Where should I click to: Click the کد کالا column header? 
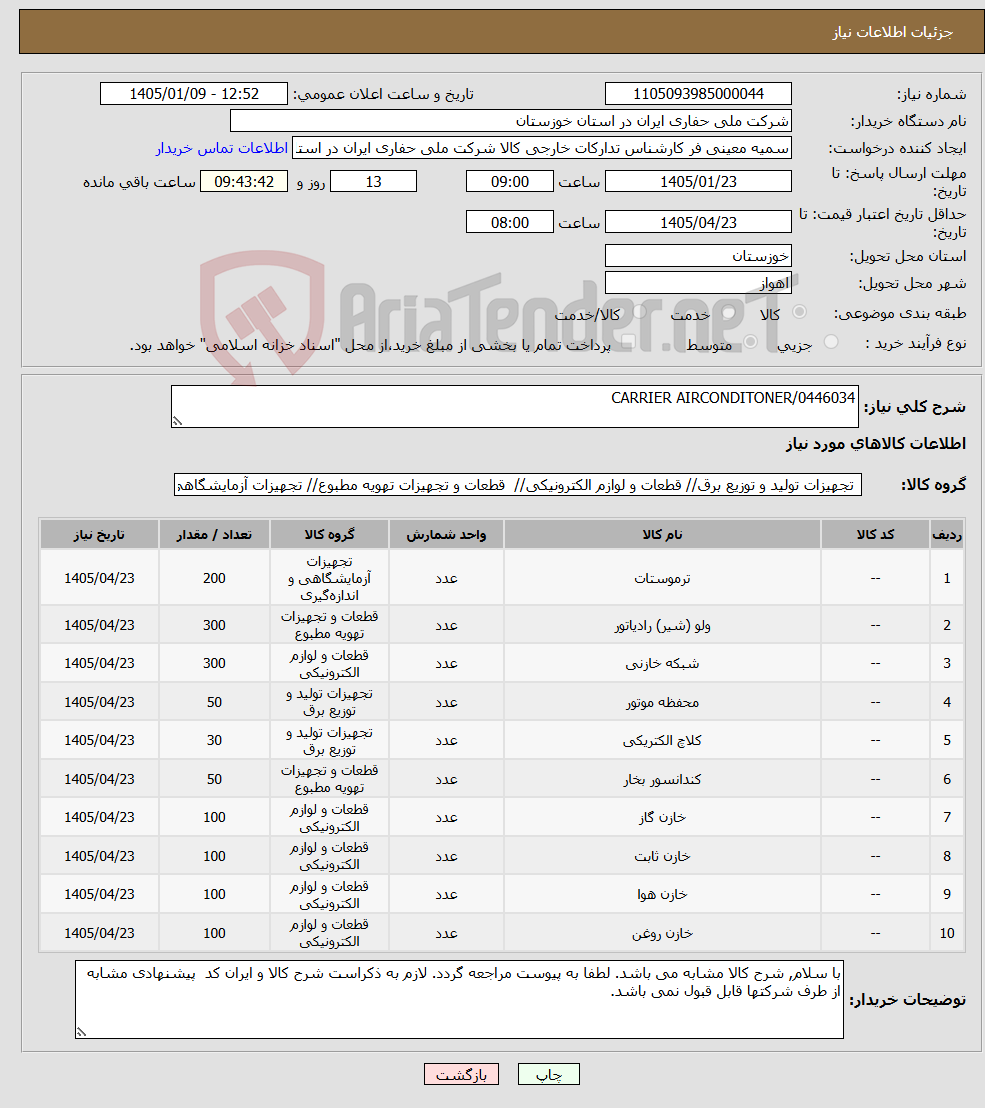pyautogui.click(x=875, y=534)
